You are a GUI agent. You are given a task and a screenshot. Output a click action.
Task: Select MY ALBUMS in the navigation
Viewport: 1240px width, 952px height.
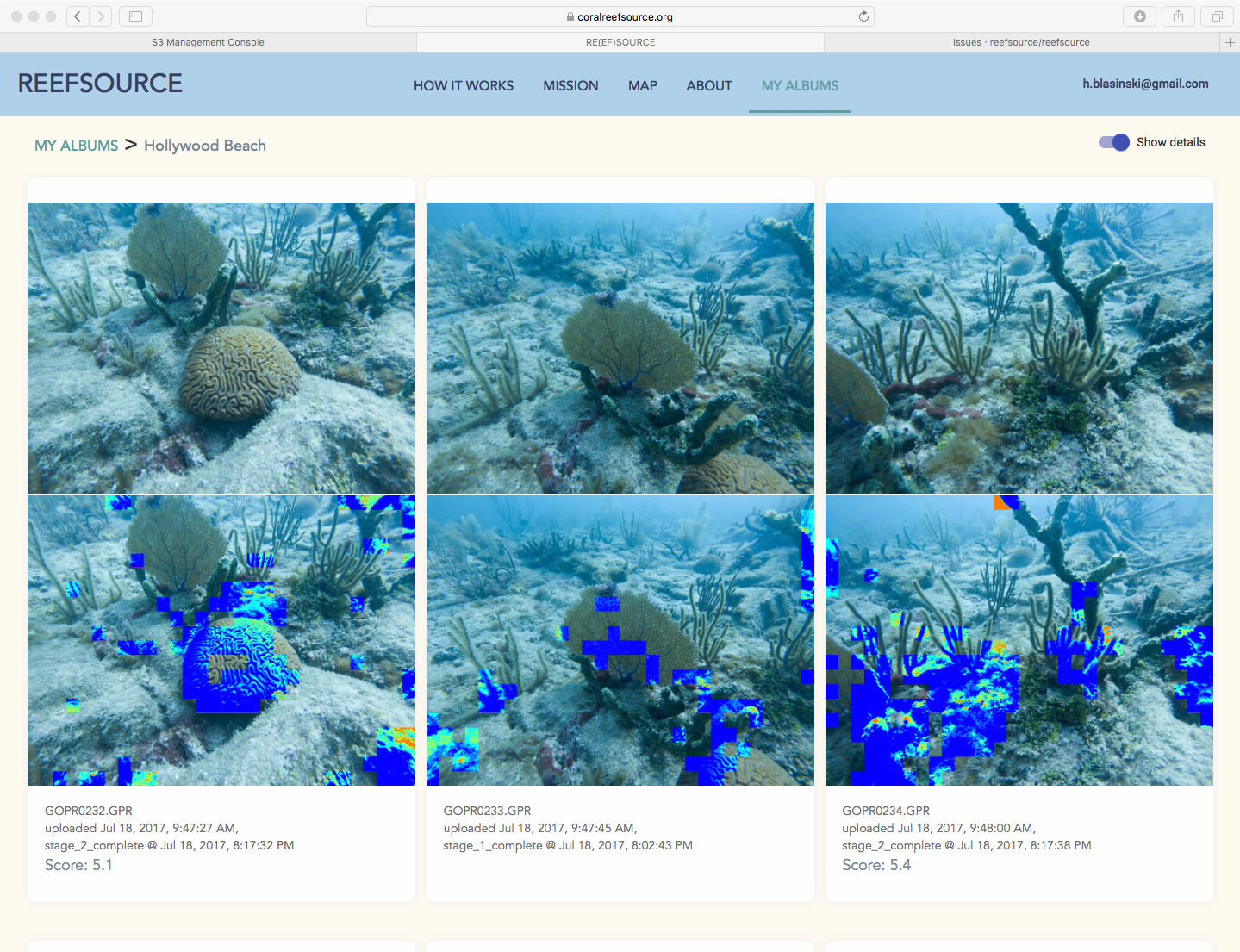tap(800, 85)
